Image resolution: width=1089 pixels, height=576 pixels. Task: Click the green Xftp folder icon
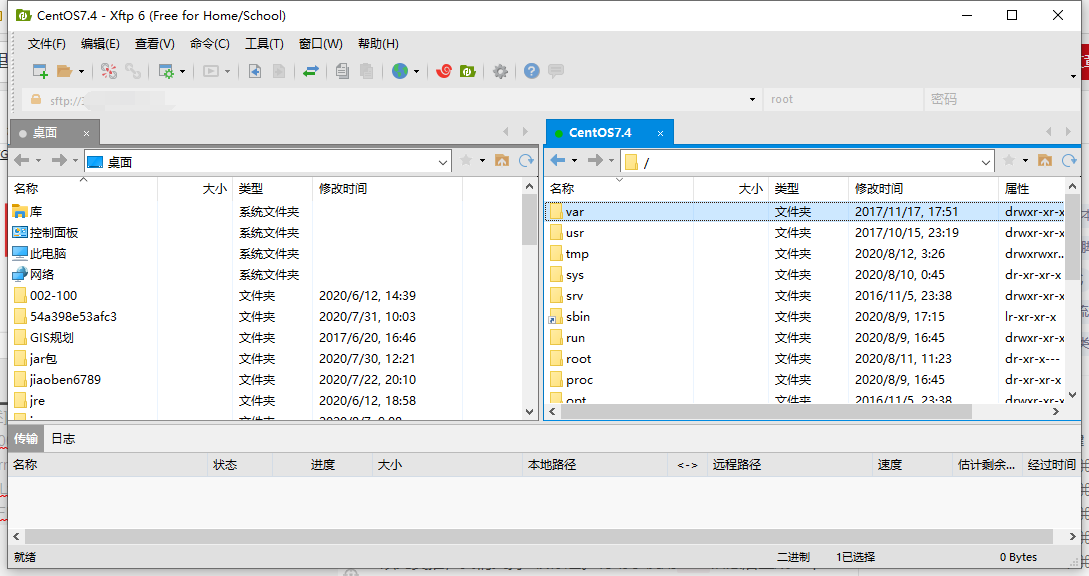(x=468, y=71)
